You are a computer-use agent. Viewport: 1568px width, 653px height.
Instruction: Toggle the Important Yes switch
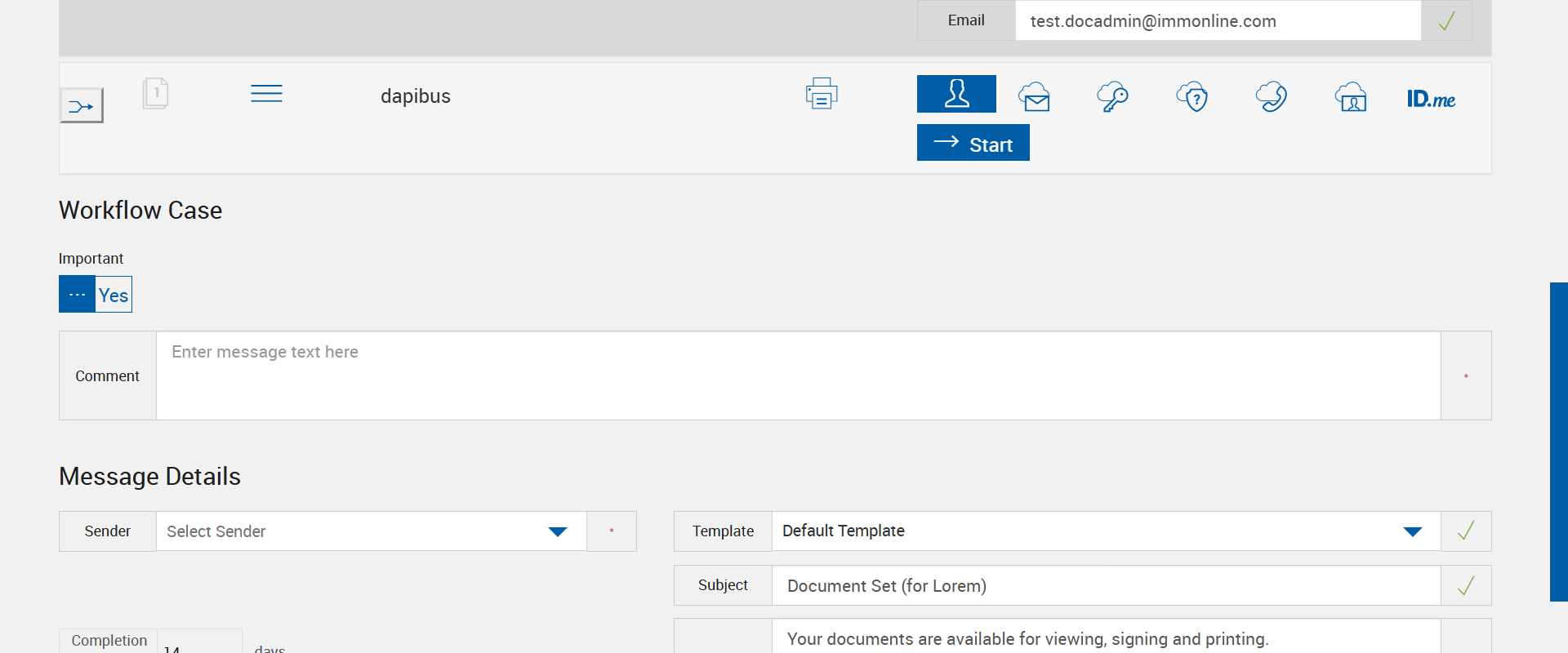(x=96, y=294)
